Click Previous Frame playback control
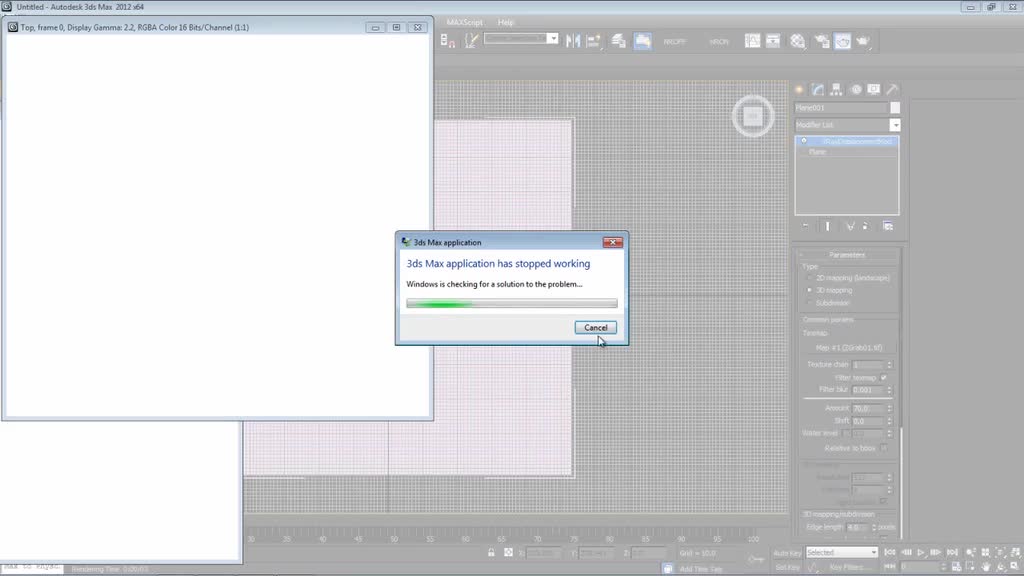 (x=906, y=552)
